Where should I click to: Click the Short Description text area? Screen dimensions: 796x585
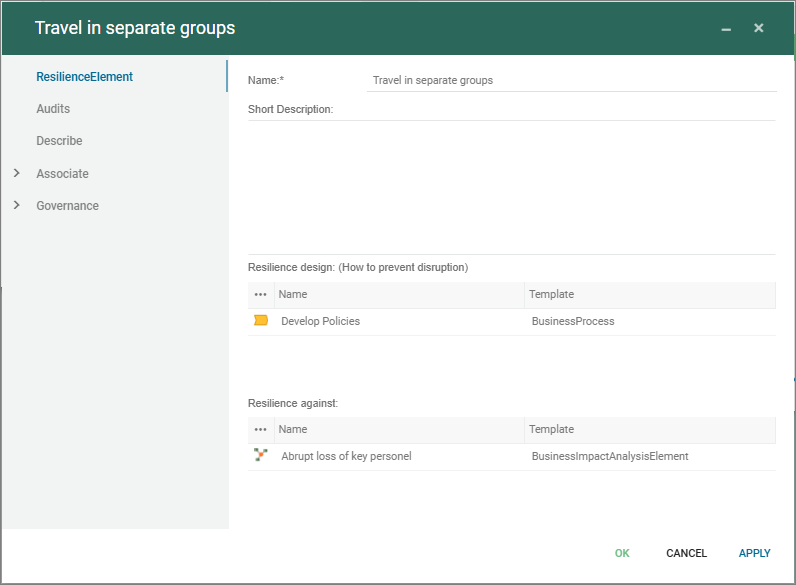coord(511,185)
